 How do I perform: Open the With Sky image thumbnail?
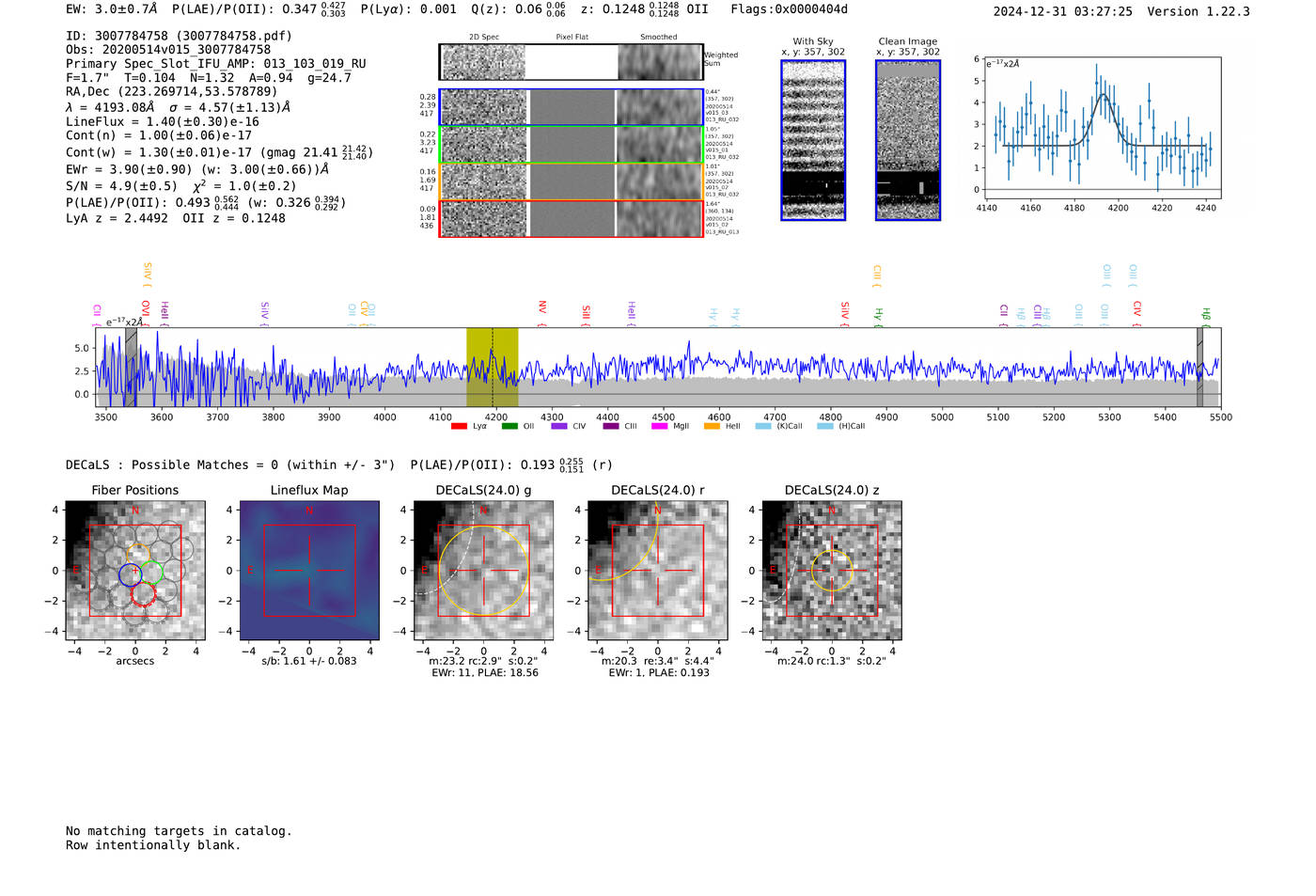(x=813, y=140)
